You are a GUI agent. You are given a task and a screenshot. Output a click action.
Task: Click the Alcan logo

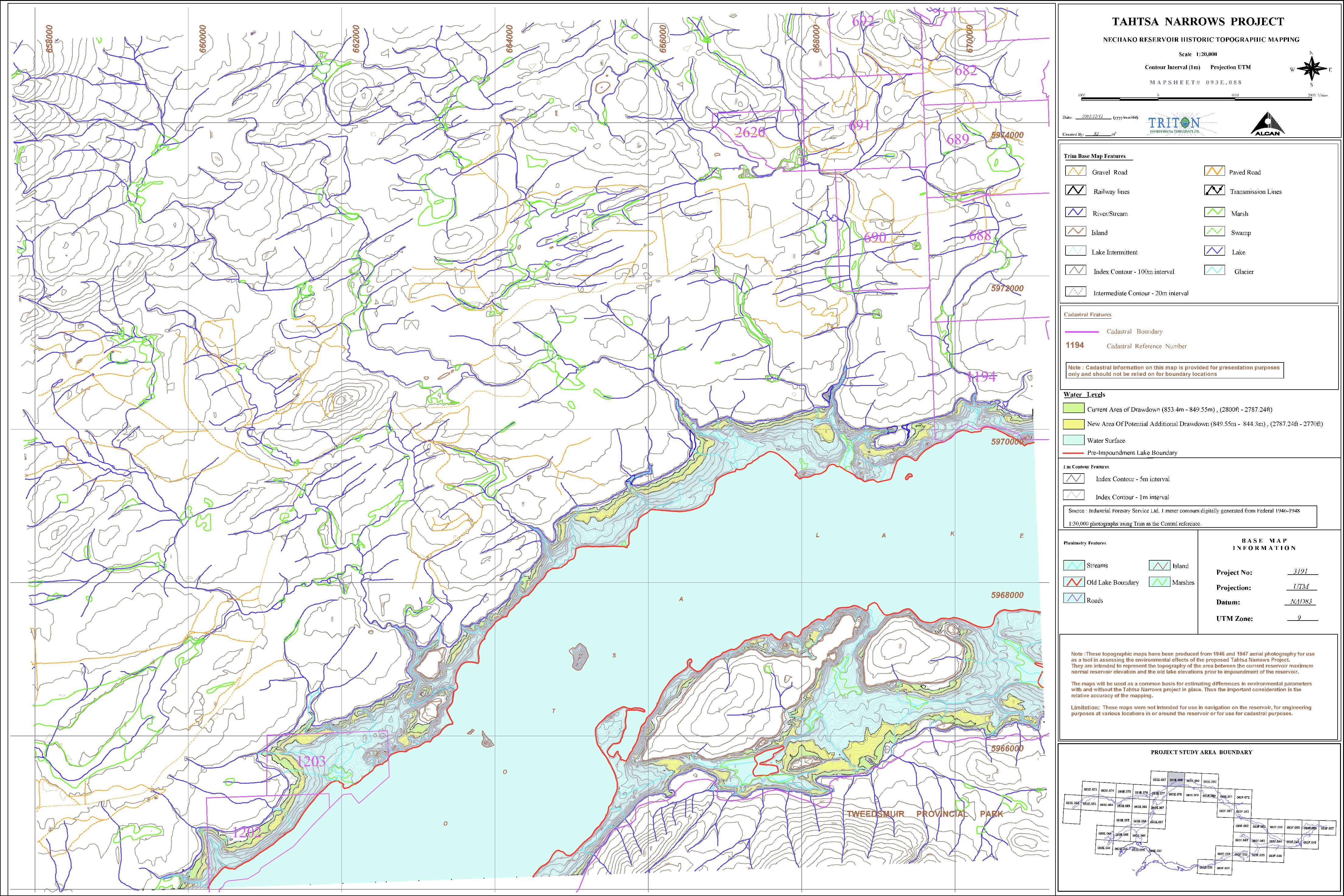(x=1267, y=124)
